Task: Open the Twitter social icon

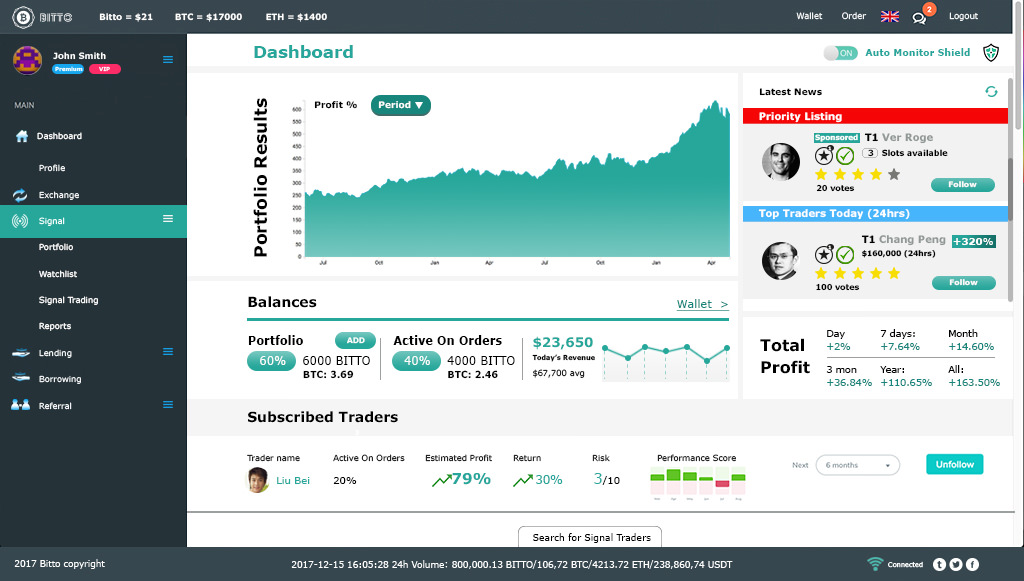Action: (956, 565)
